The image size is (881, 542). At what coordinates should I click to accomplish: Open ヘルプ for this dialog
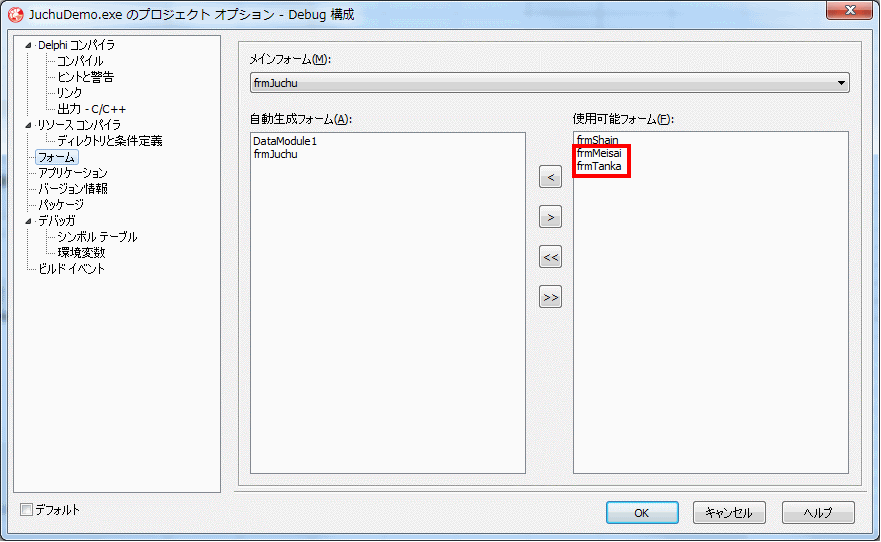(818, 512)
